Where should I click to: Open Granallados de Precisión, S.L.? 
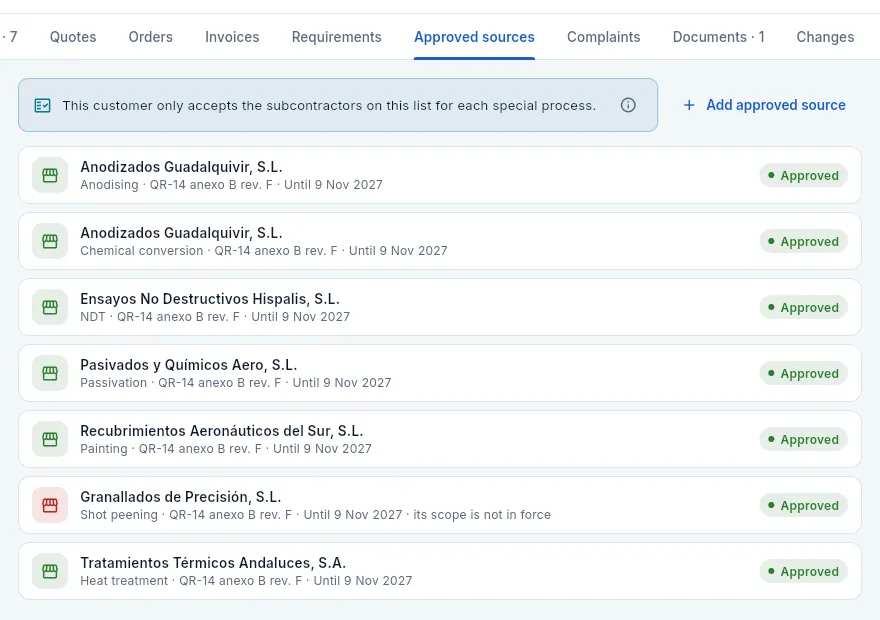[x=181, y=497]
